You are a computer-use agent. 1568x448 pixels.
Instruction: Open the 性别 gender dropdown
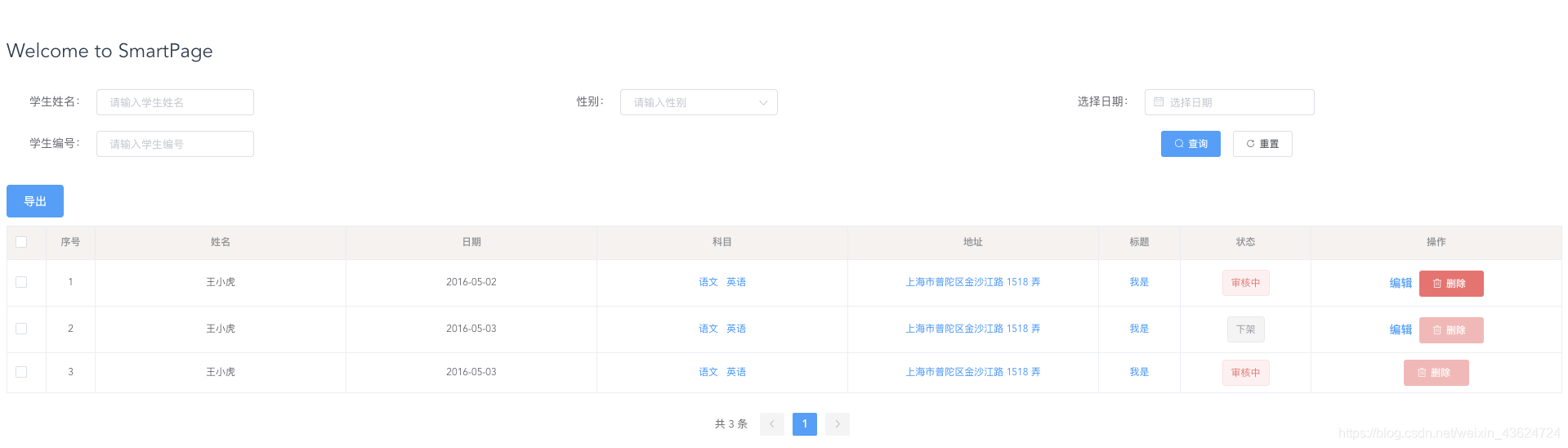pyautogui.click(x=698, y=102)
